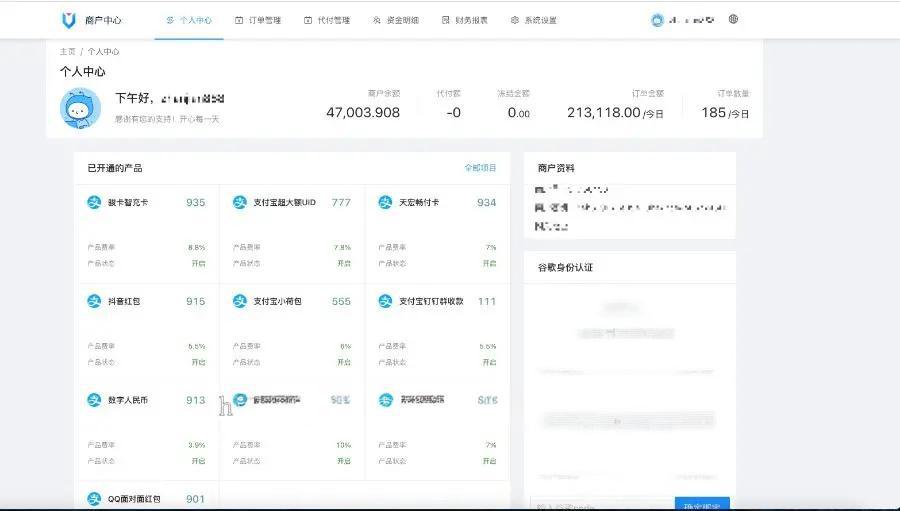Click the Alipay icon beside 天宏畅付卡
Screen dimensions: 900x511
[x=385, y=202]
